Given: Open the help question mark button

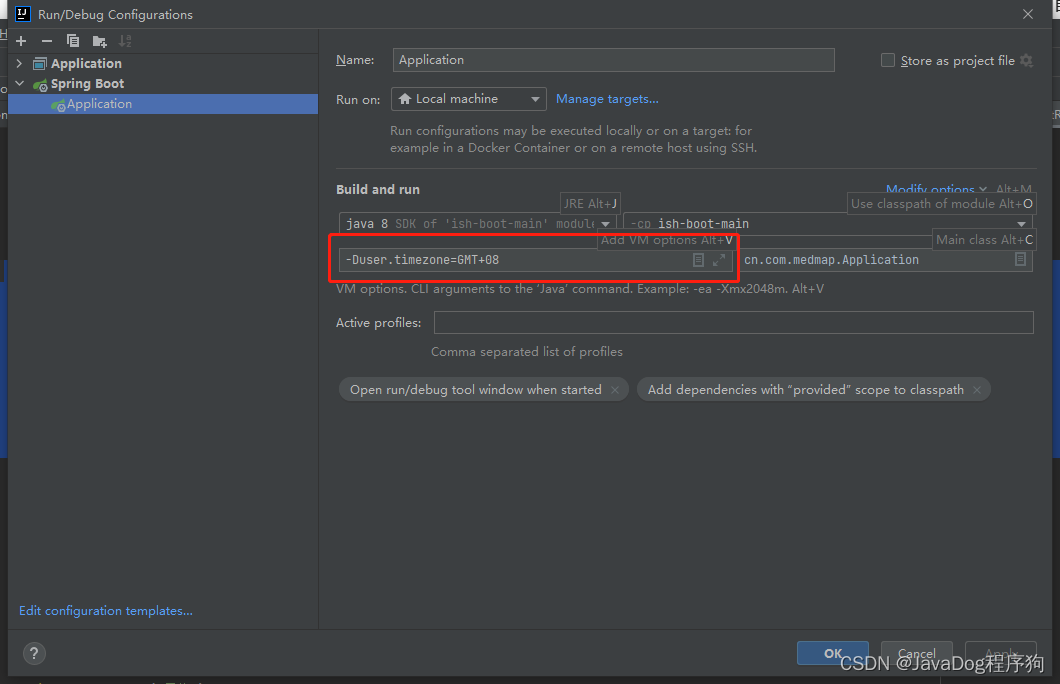Looking at the screenshot, I should click(x=34, y=653).
